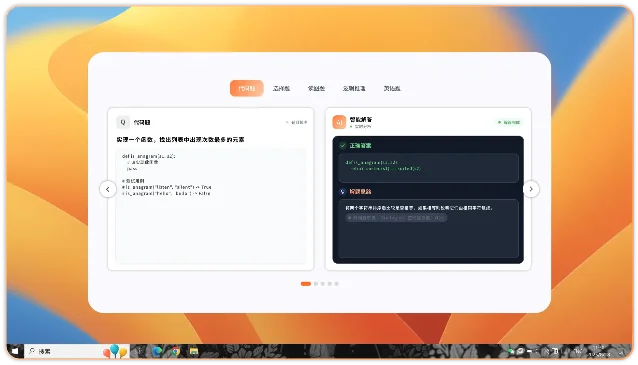Click the grey complexity tag in dark panel

(396, 218)
